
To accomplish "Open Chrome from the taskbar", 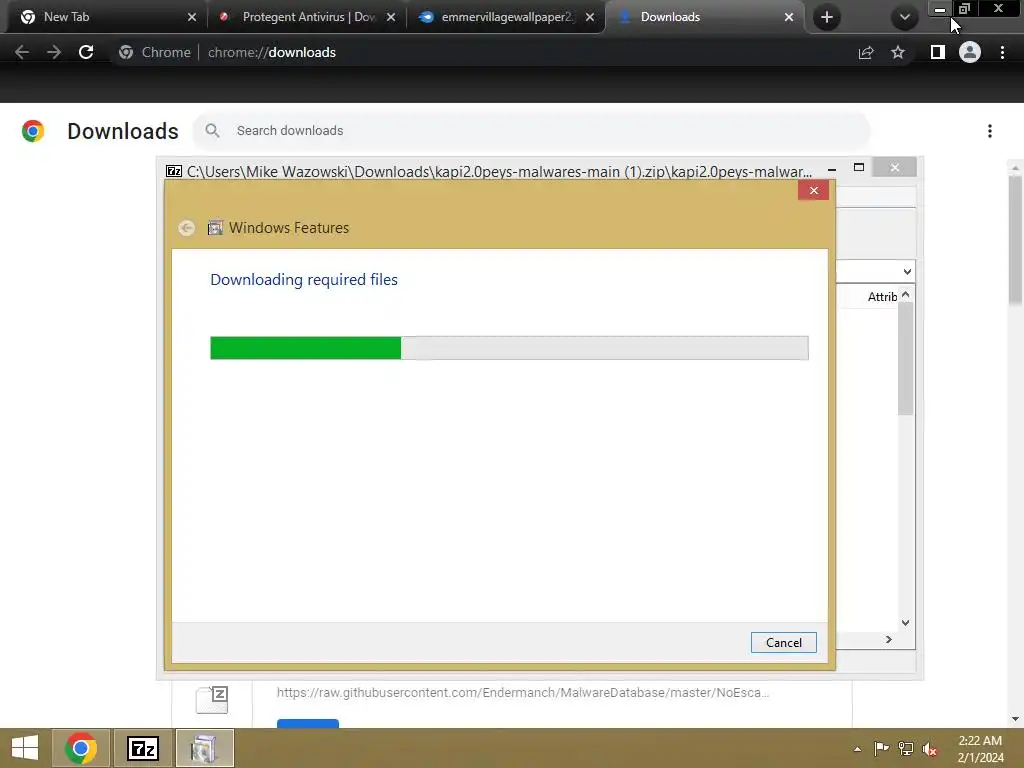I will click(x=81, y=748).
